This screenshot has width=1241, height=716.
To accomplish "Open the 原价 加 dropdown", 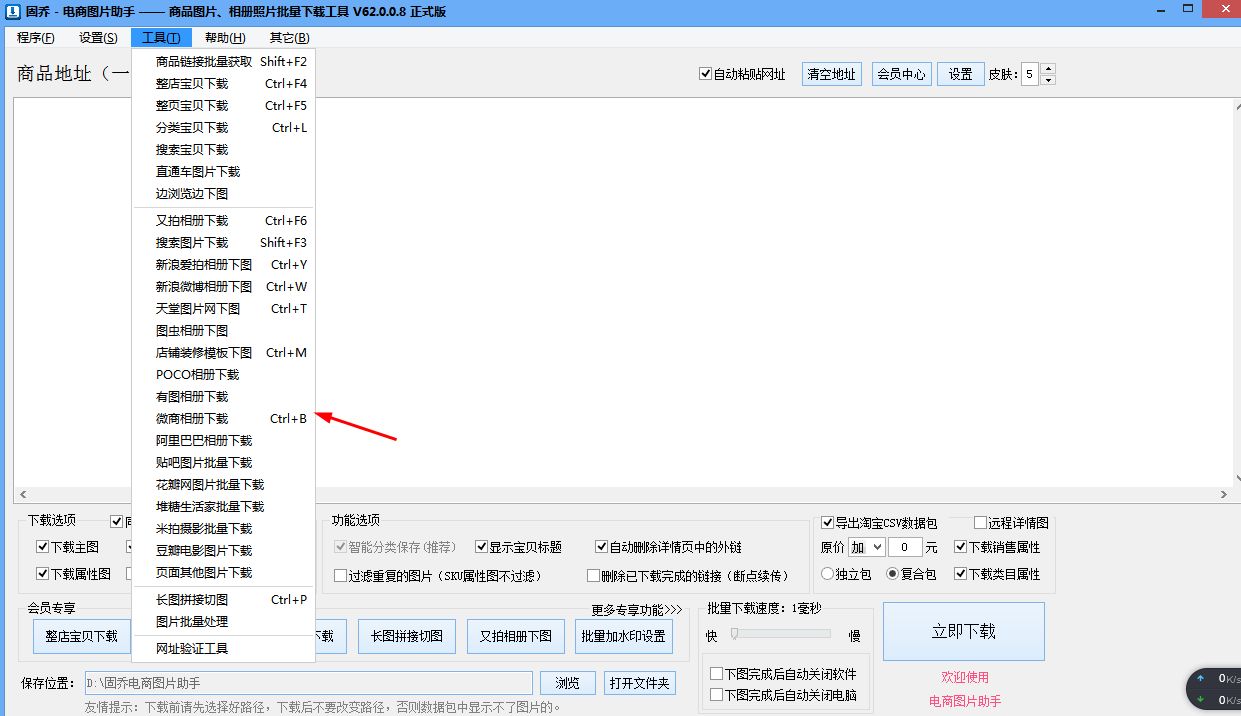I will point(865,547).
